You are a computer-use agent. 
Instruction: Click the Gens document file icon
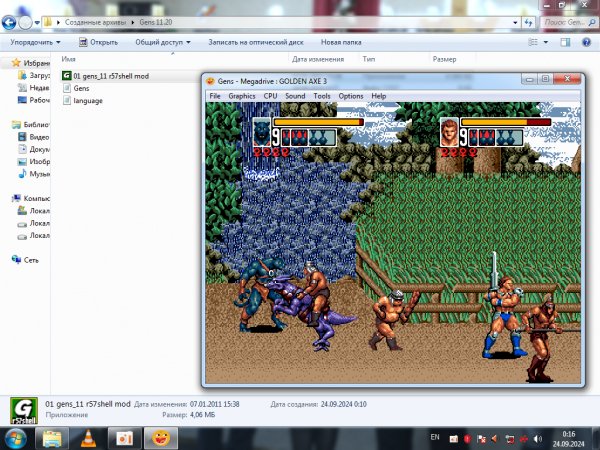pyautogui.click(x=67, y=88)
